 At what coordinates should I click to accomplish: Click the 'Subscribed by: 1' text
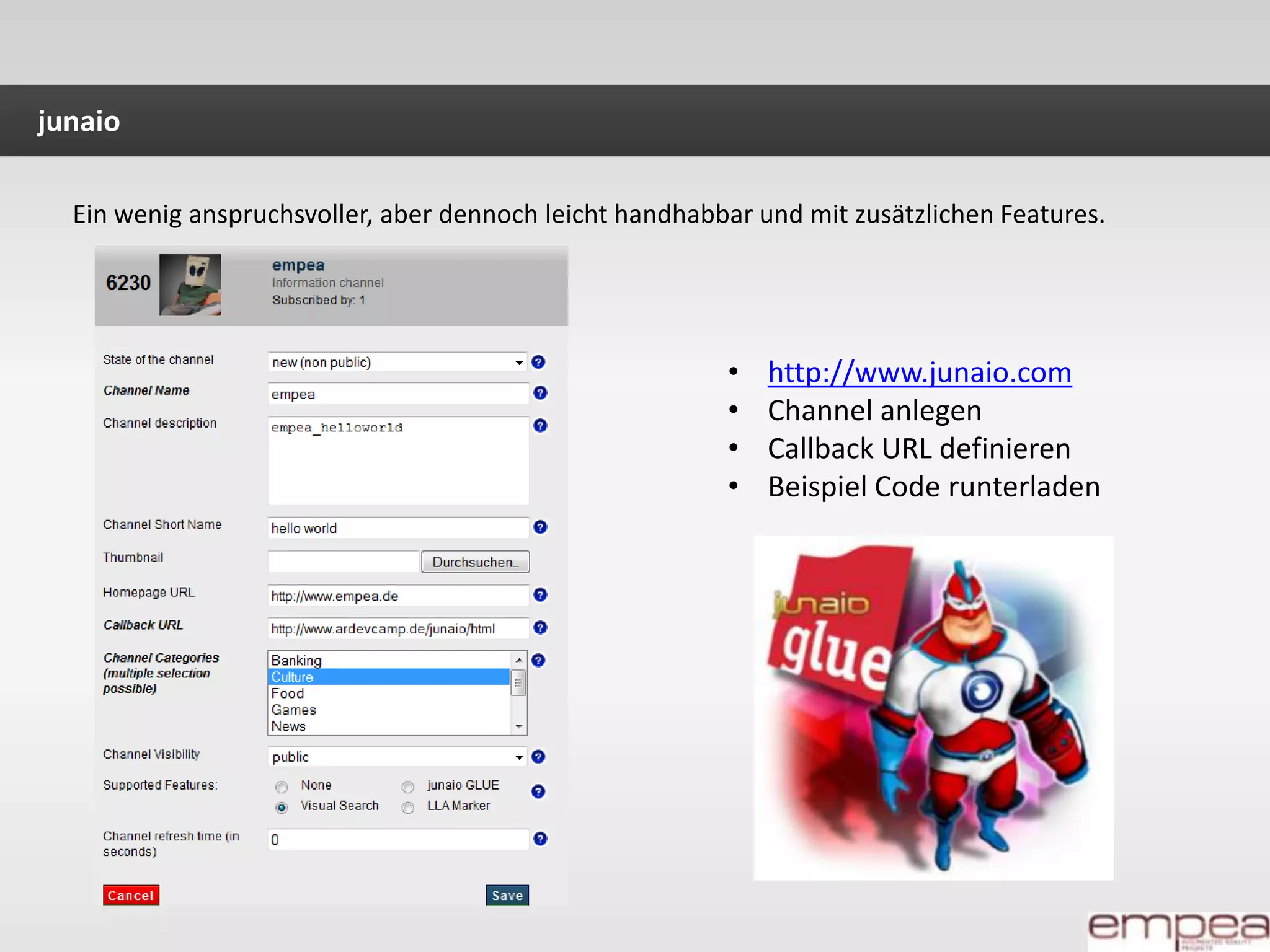(319, 300)
